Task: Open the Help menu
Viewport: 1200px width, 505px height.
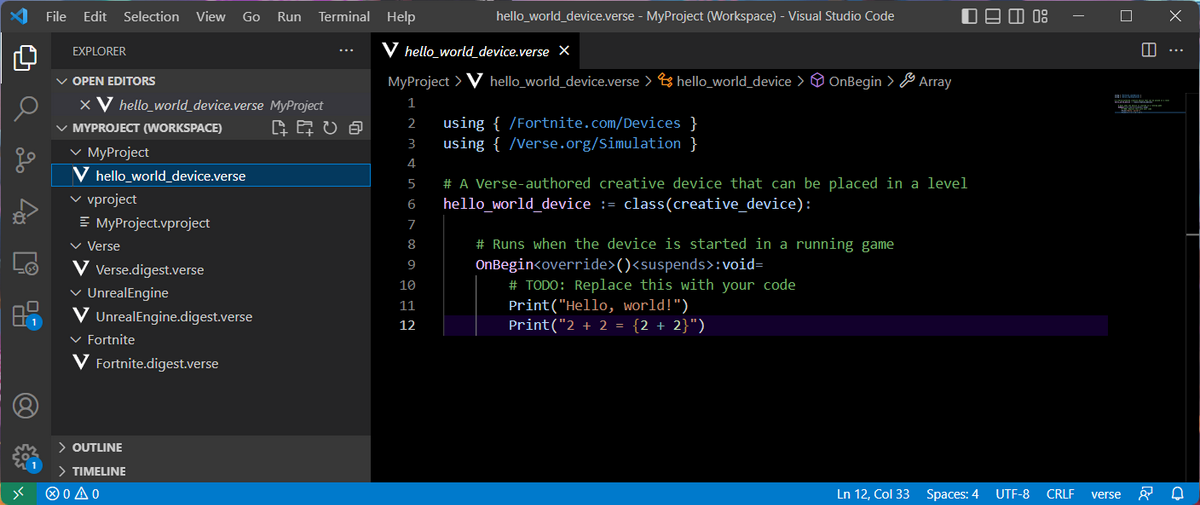Action: (401, 17)
